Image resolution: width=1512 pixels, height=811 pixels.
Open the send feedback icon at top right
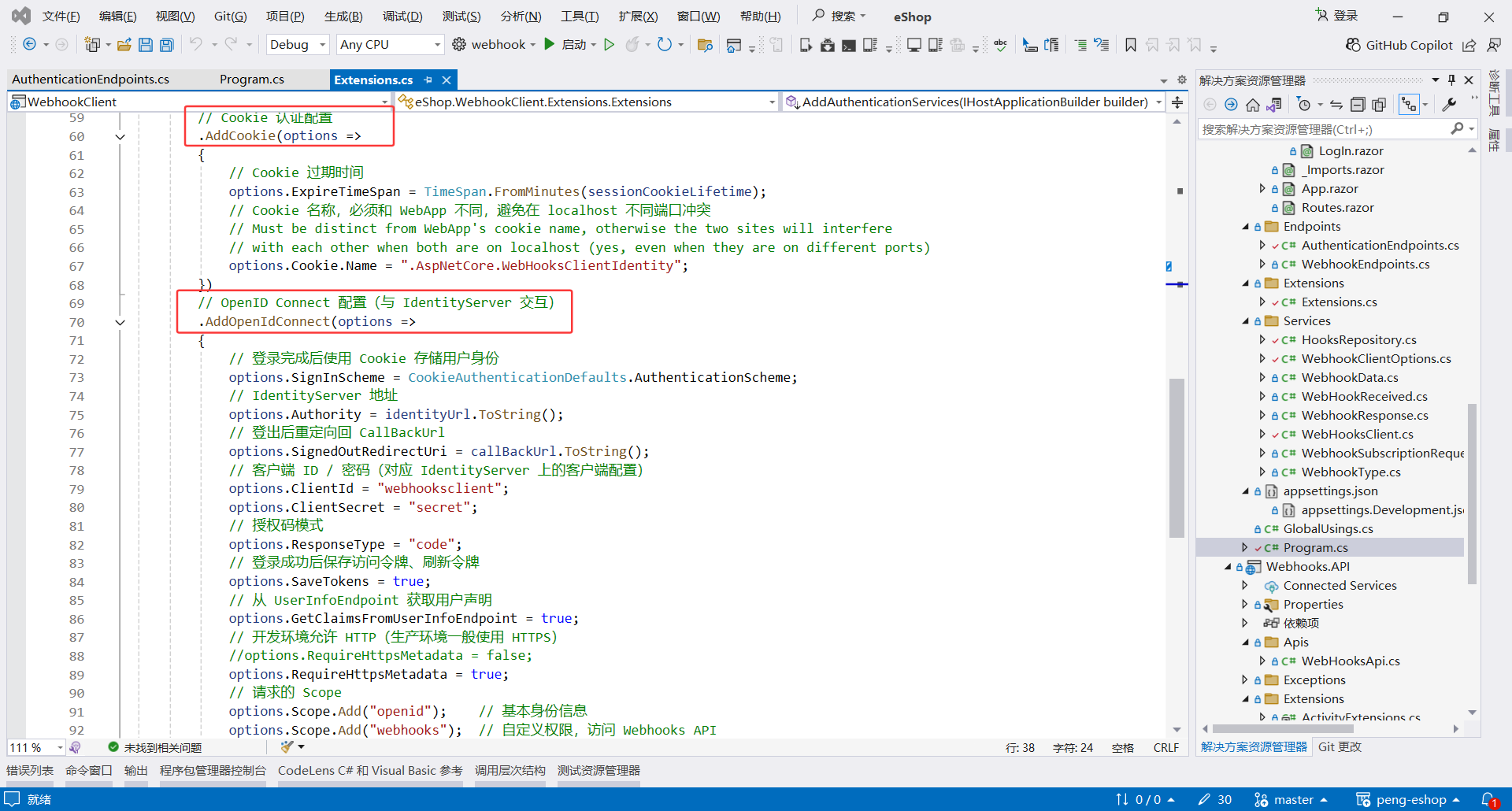click(1494, 45)
